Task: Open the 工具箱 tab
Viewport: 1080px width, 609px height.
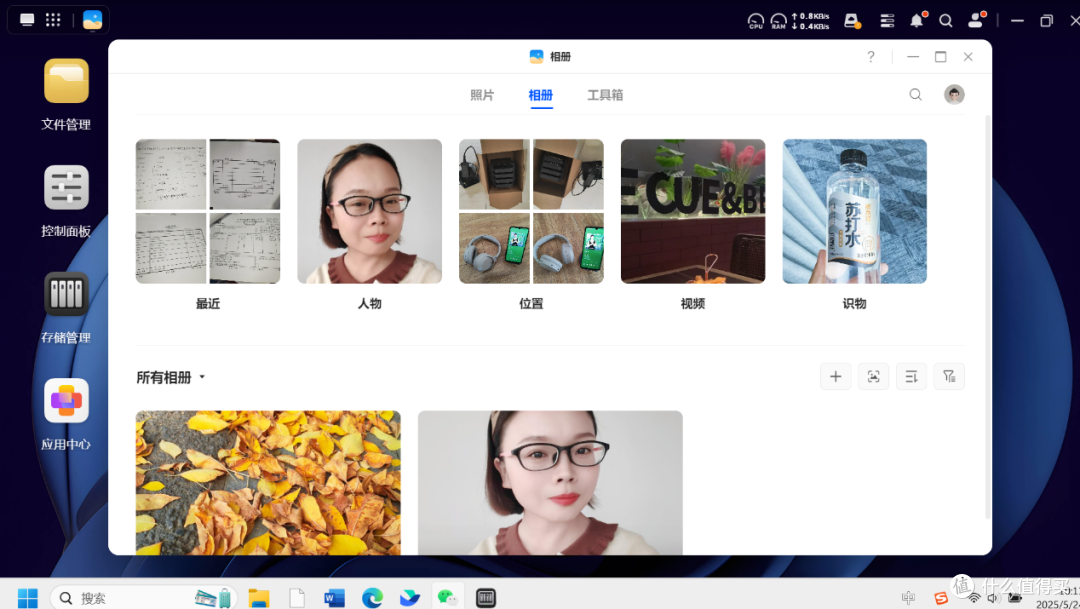Action: 605,95
